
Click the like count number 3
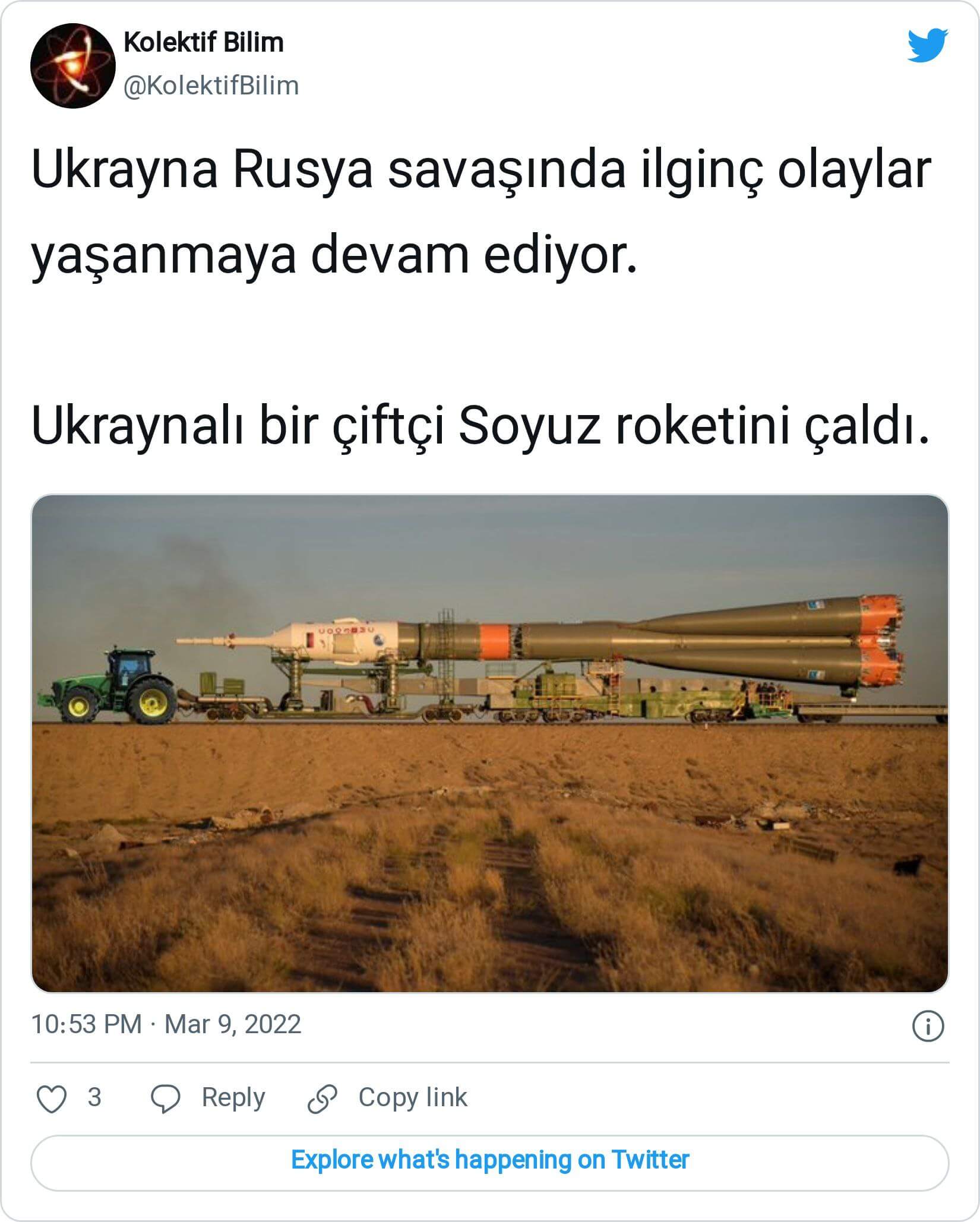point(94,1097)
